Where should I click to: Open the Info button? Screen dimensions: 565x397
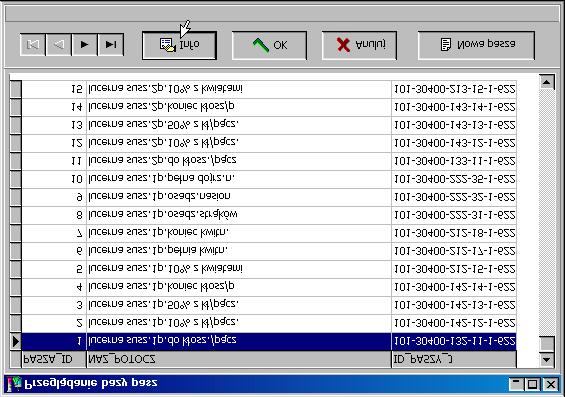(x=179, y=45)
